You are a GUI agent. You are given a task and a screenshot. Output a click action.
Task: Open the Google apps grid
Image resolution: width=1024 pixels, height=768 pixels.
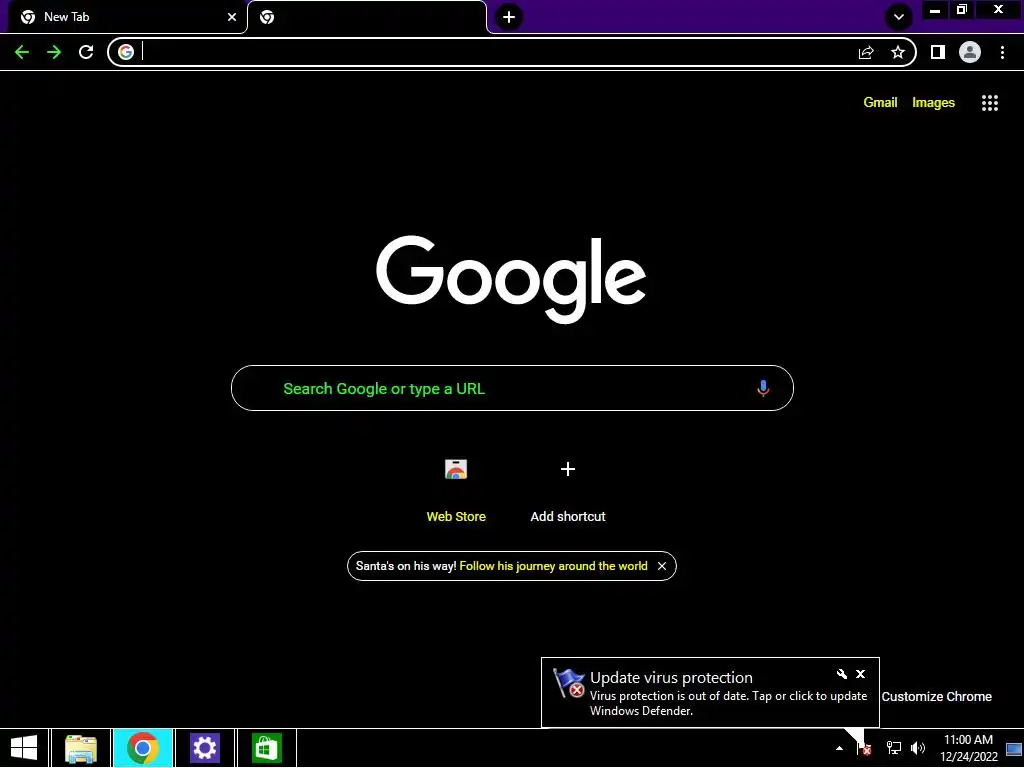pyautogui.click(x=990, y=103)
